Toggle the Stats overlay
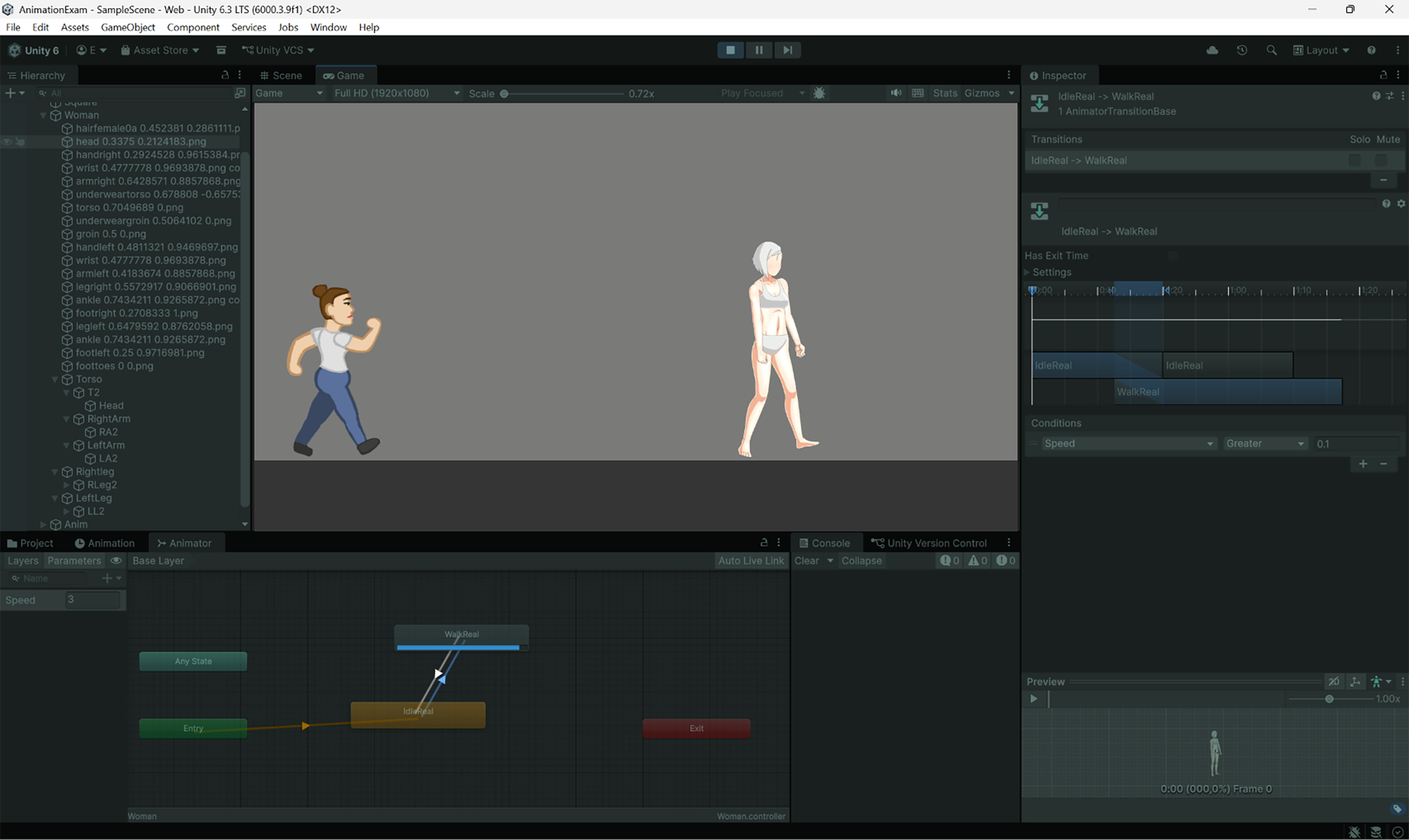Viewport: 1409px width, 840px height. click(945, 93)
